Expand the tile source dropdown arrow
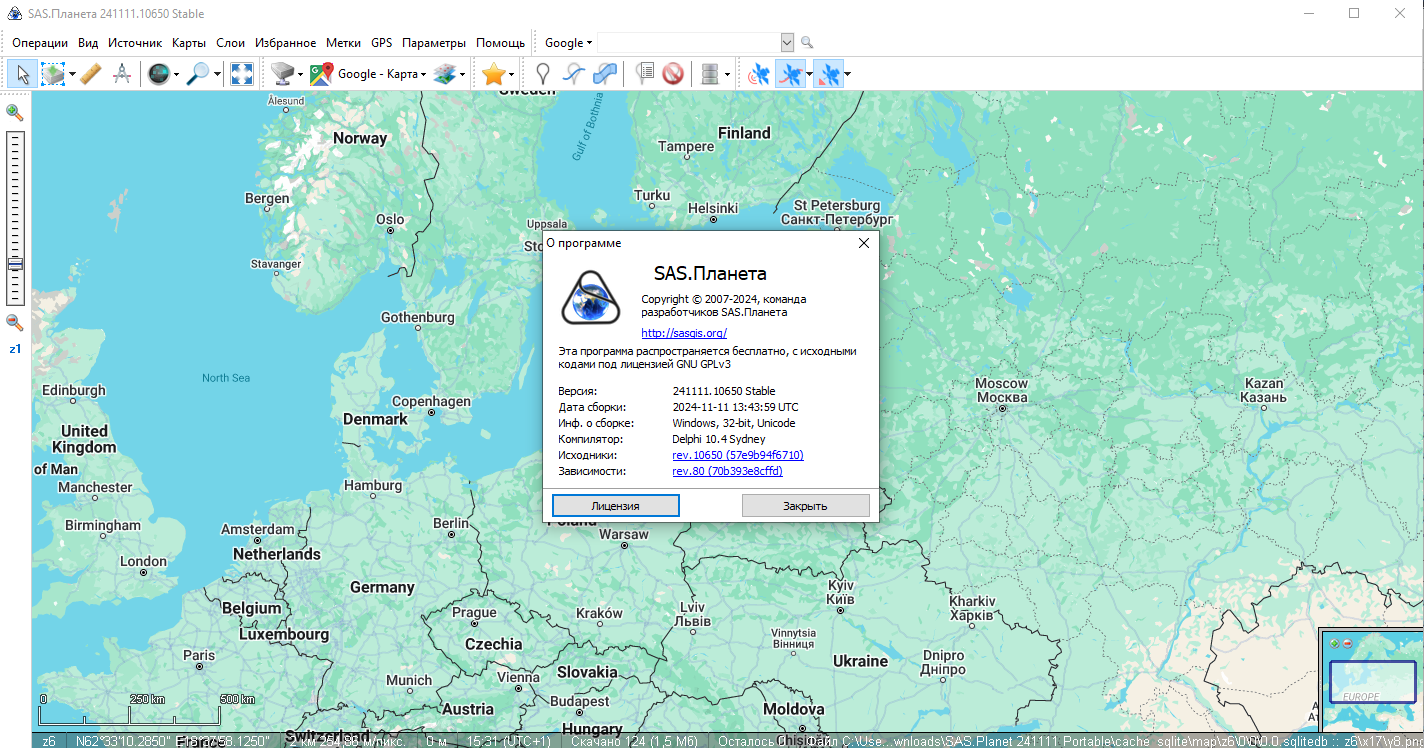Viewport: 1424px width, 748px height. [x=301, y=73]
